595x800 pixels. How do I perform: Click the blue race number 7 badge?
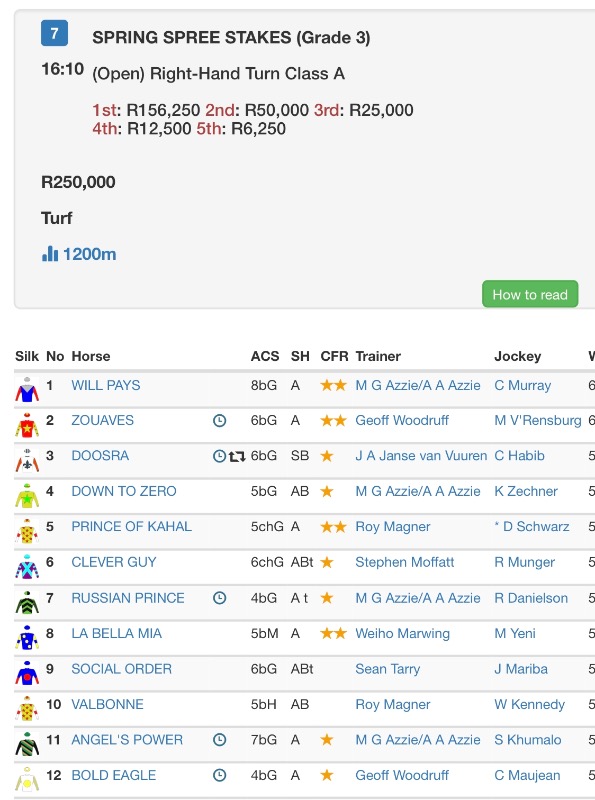coord(54,33)
